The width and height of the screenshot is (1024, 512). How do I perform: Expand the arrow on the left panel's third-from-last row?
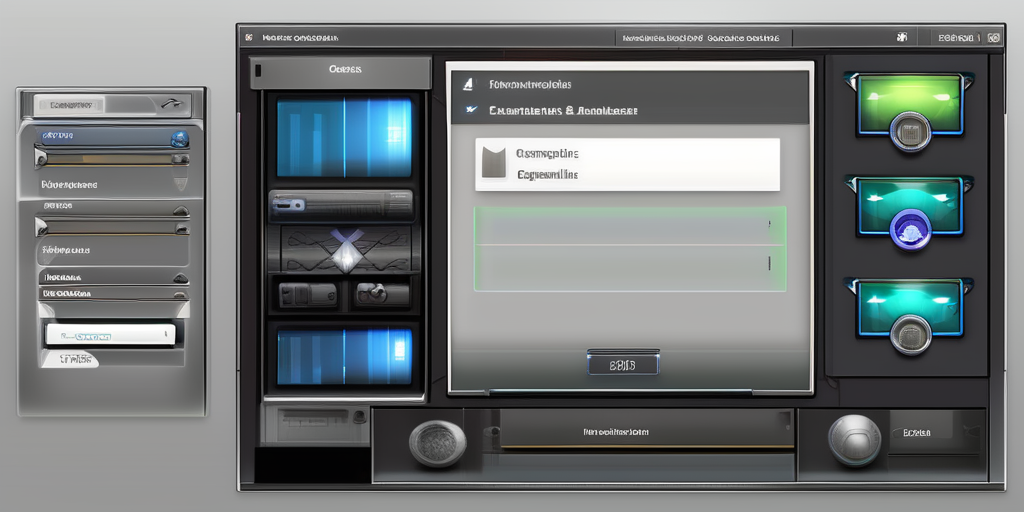(x=181, y=279)
